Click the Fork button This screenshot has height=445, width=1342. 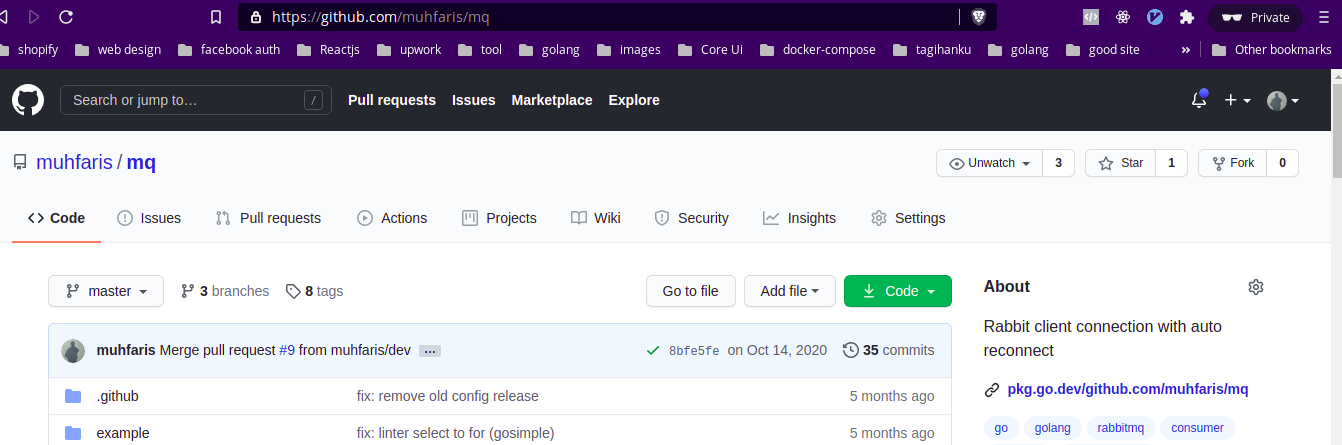[1232, 163]
